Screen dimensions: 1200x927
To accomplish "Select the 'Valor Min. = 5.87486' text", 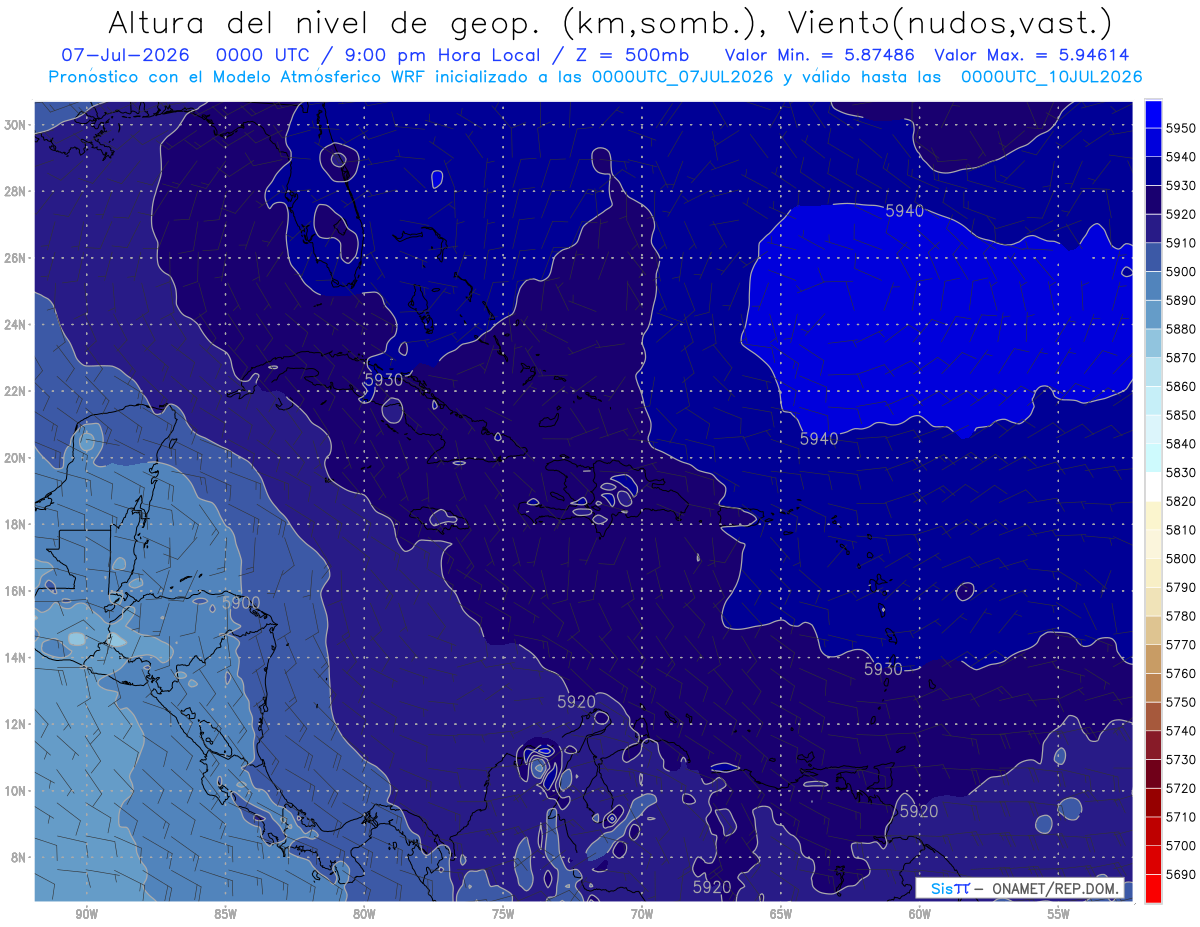I will [820, 55].
